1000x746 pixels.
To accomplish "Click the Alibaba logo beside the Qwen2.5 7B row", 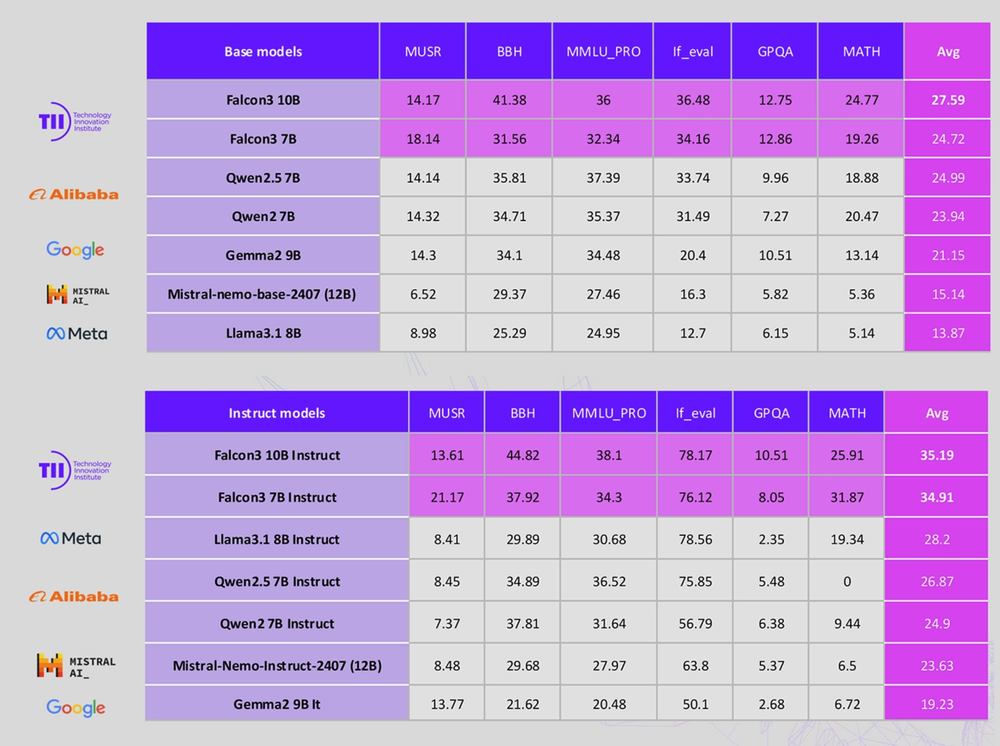I will point(74,194).
